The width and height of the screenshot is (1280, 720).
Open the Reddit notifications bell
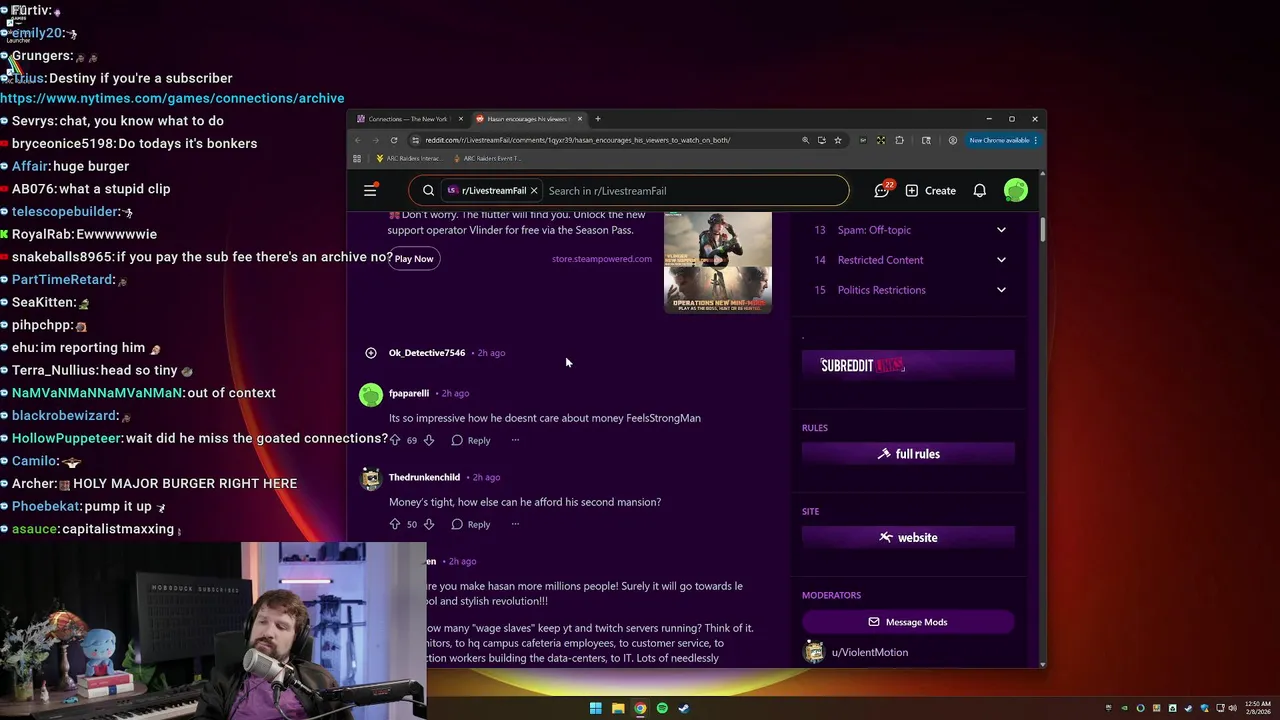pyautogui.click(x=980, y=191)
